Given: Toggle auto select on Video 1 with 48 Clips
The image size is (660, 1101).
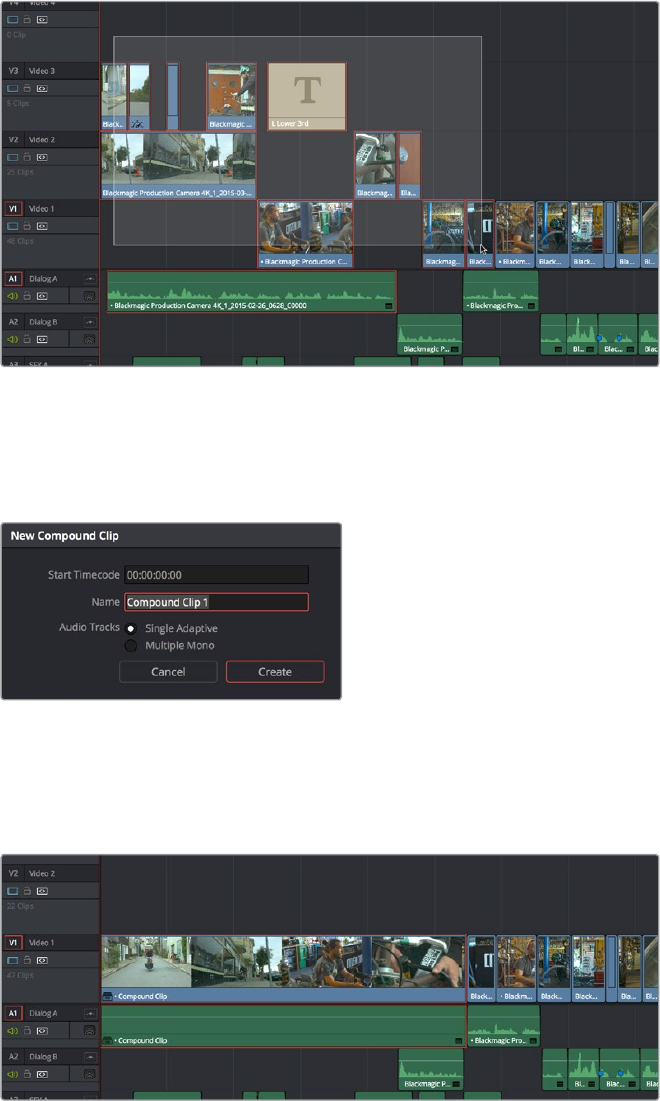Looking at the screenshot, I should tap(42, 226).
